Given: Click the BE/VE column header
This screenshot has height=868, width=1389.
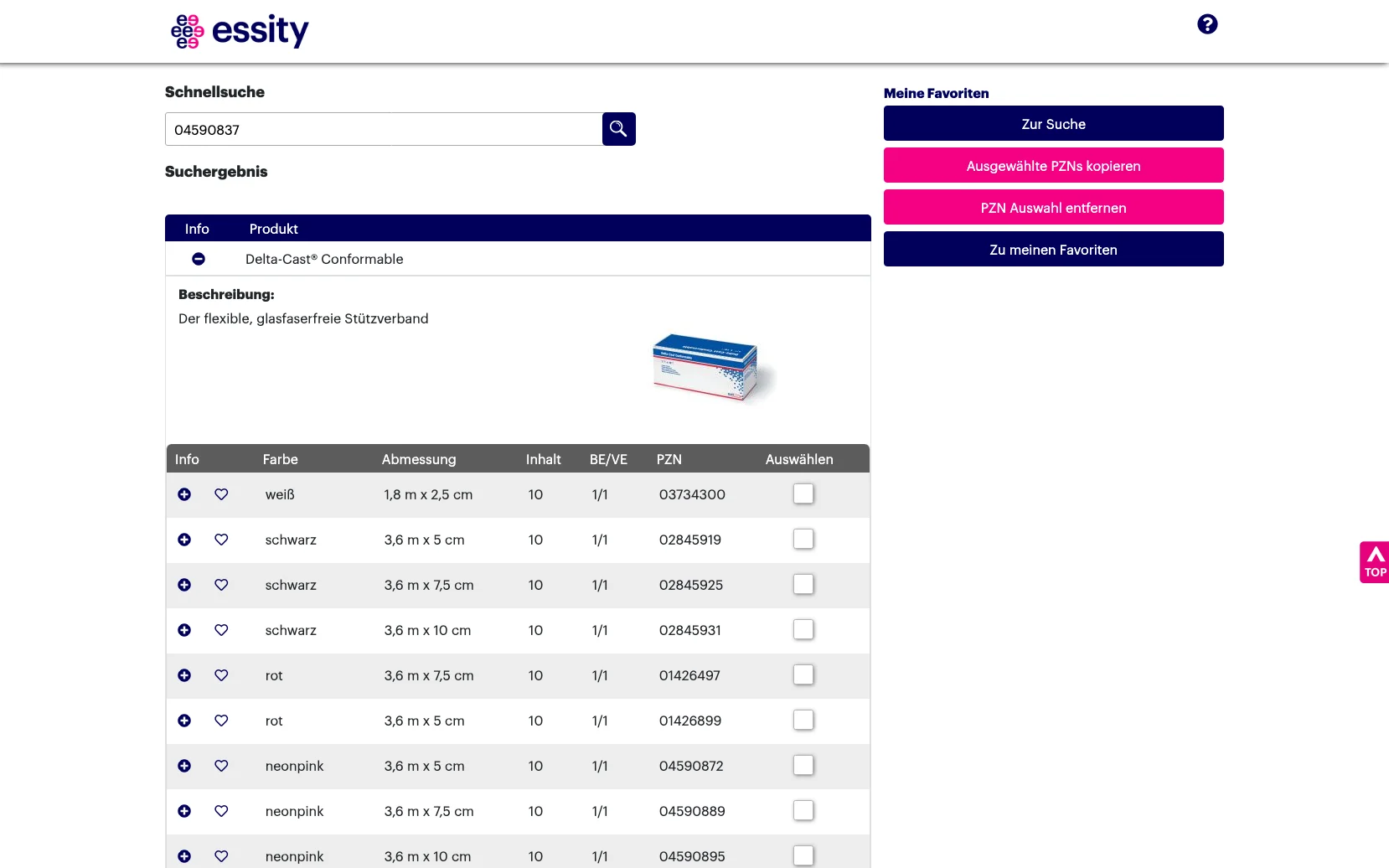Looking at the screenshot, I should click(608, 459).
